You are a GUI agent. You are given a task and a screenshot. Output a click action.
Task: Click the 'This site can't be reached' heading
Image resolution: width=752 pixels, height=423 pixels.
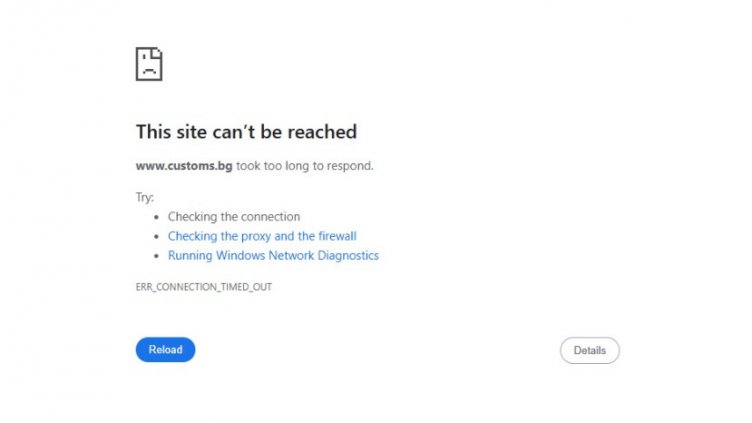pos(246,132)
